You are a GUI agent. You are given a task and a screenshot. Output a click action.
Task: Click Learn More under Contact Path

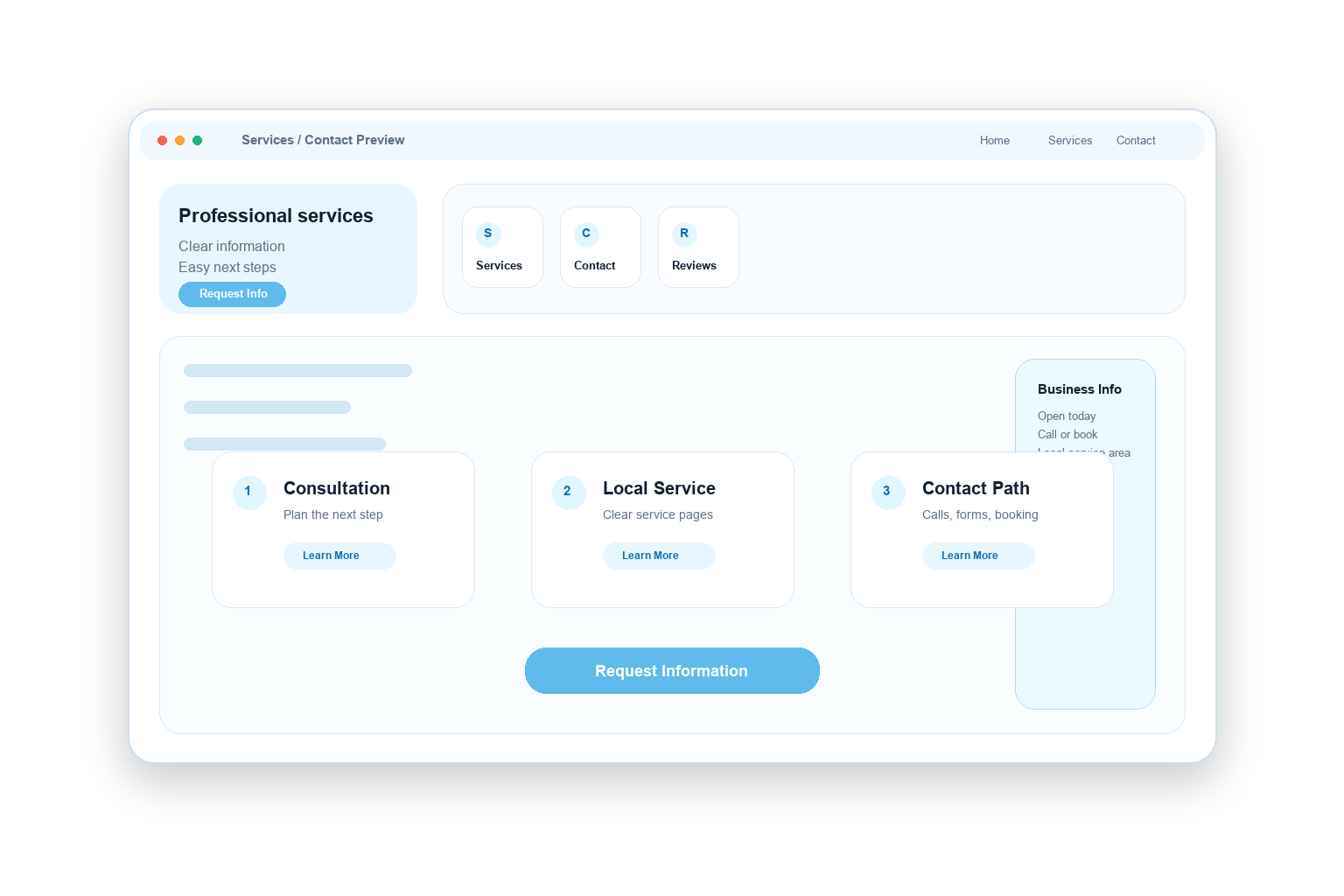[978, 556]
